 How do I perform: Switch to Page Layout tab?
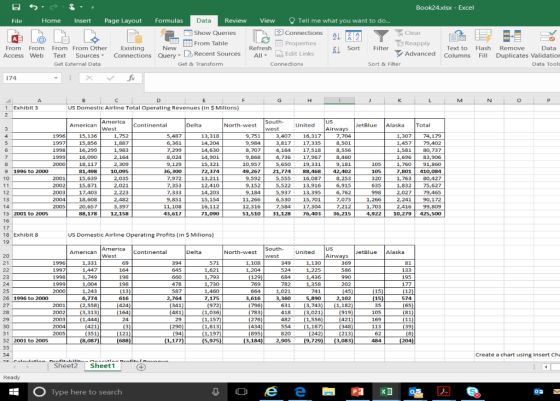point(123,21)
